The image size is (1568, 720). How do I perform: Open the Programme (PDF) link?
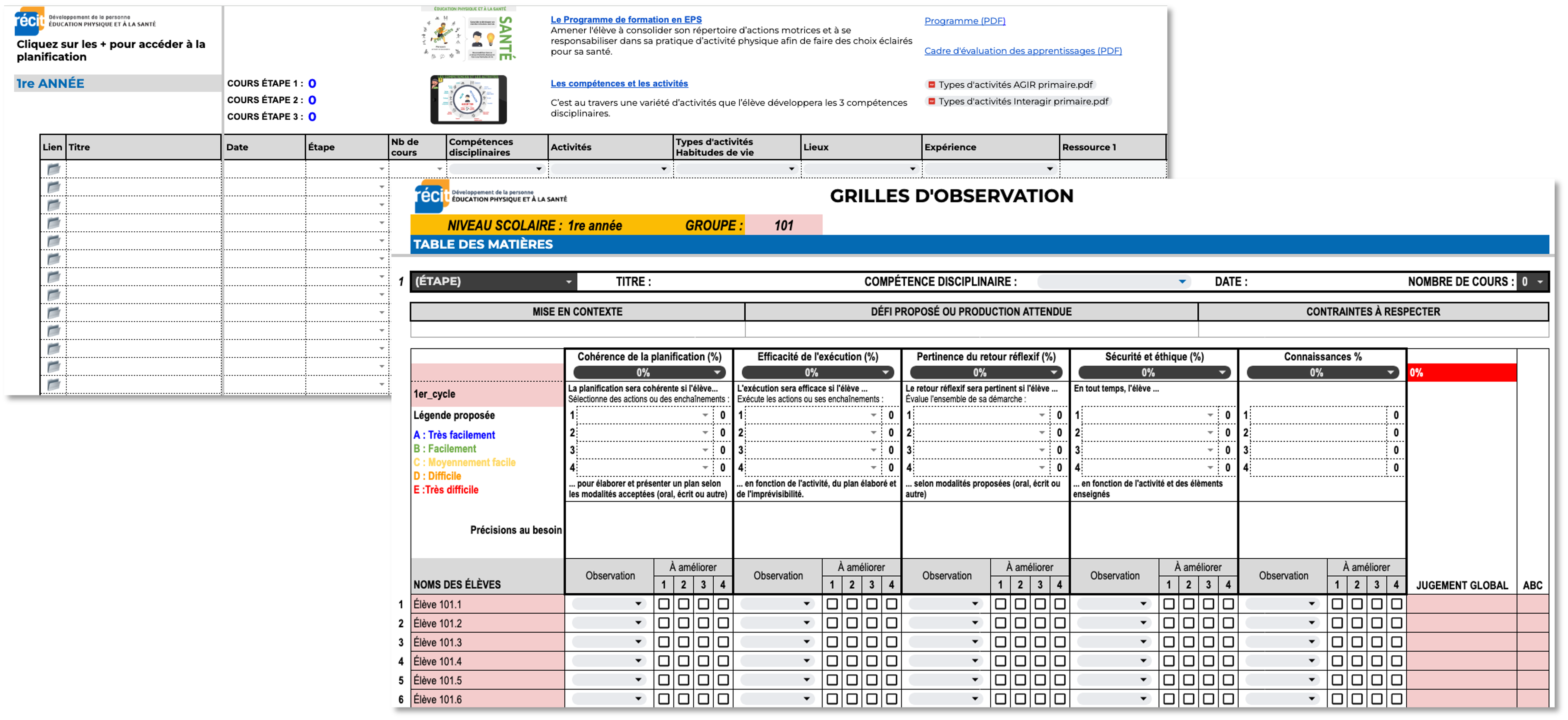964,20
